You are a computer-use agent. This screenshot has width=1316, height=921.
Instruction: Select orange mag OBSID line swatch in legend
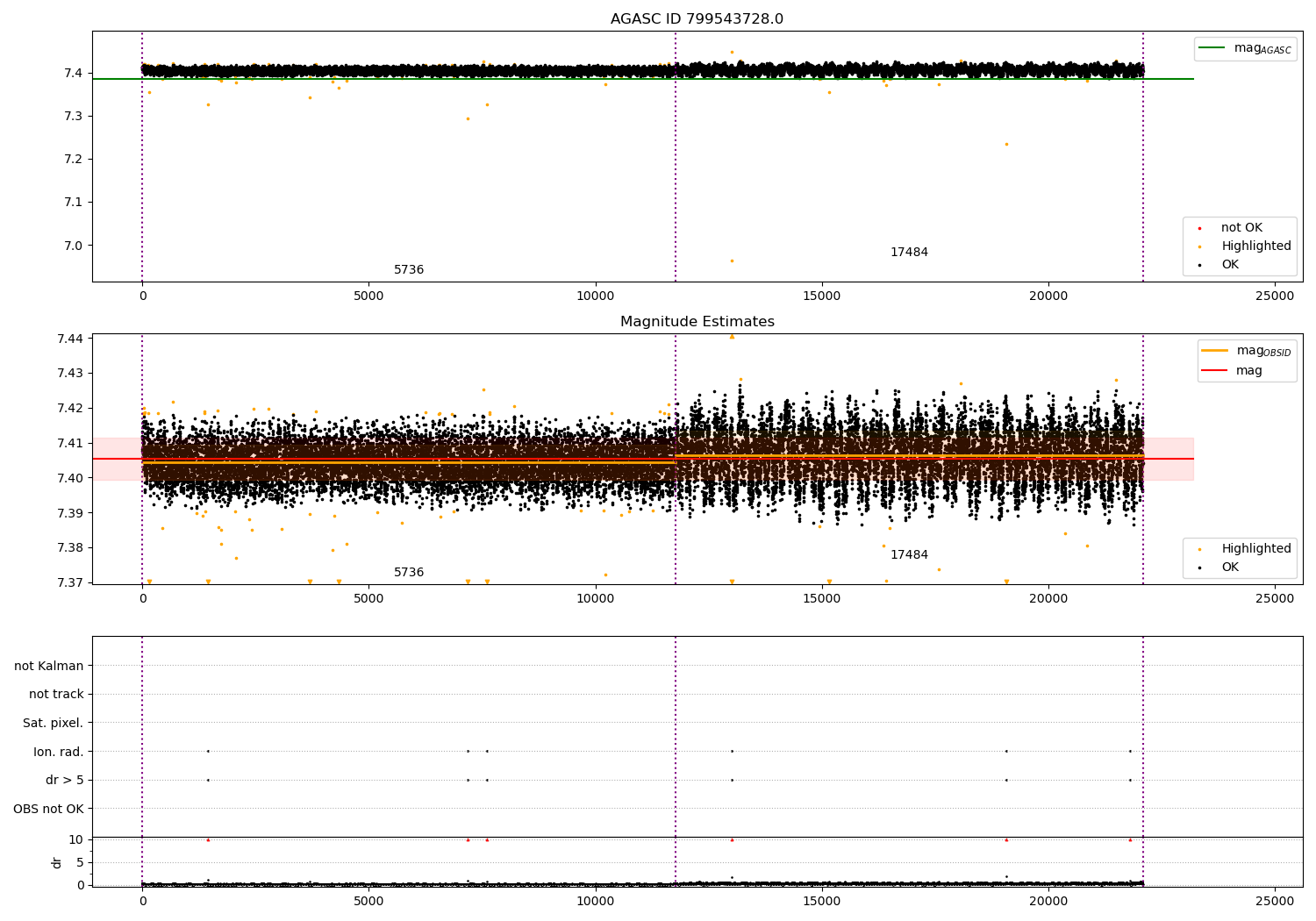click(x=1214, y=351)
